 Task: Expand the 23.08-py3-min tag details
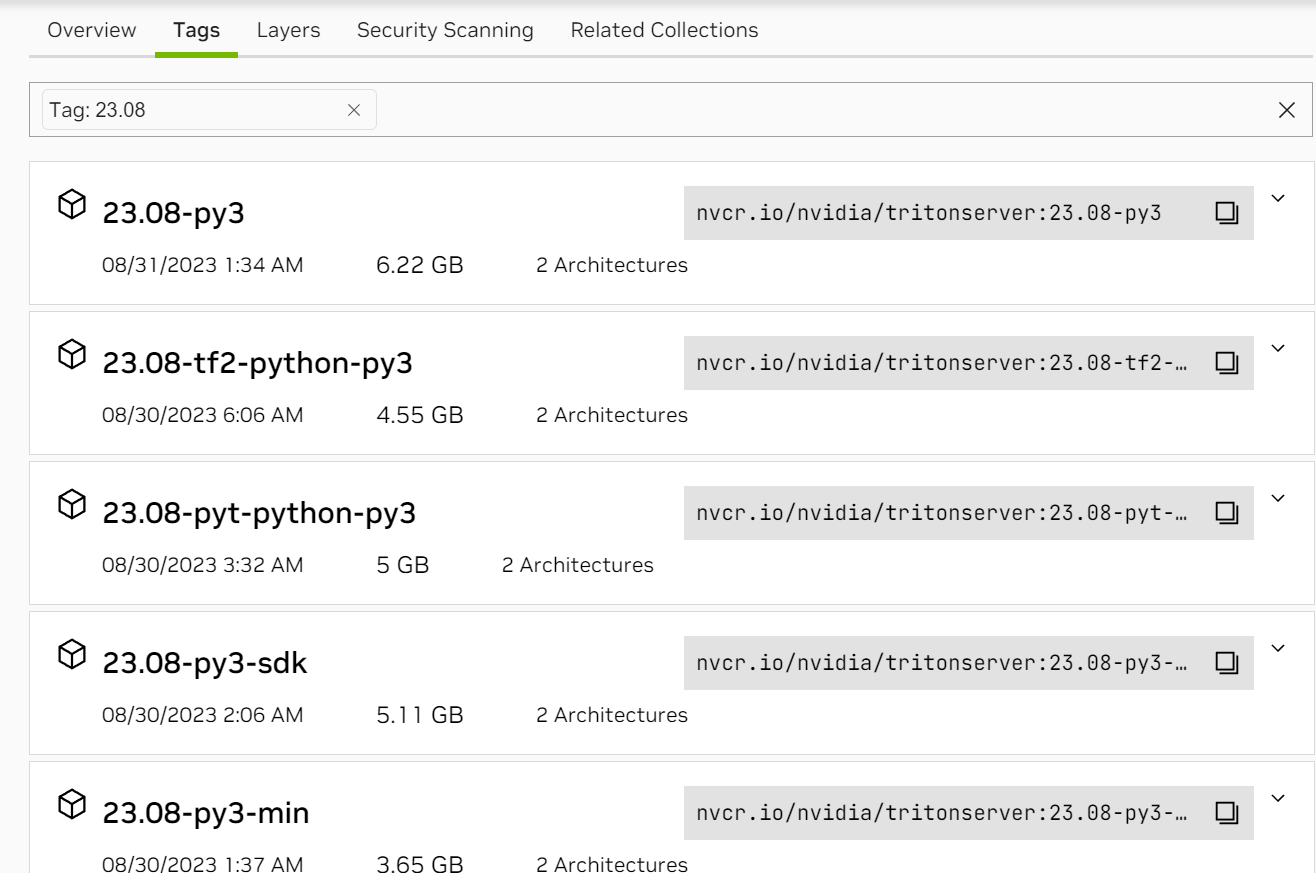click(1277, 797)
